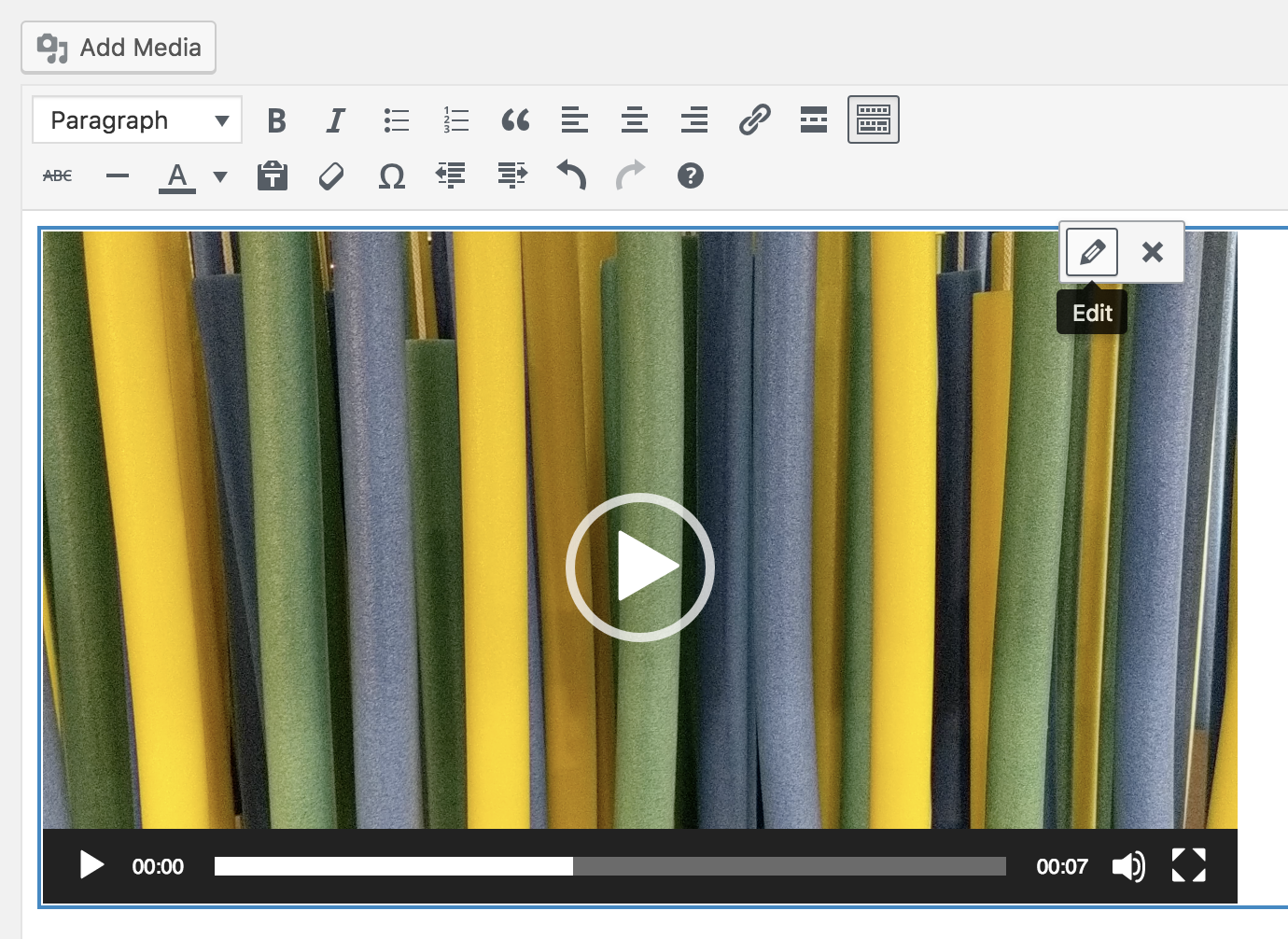
Task: Toggle italic formatting
Action: (336, 120)
